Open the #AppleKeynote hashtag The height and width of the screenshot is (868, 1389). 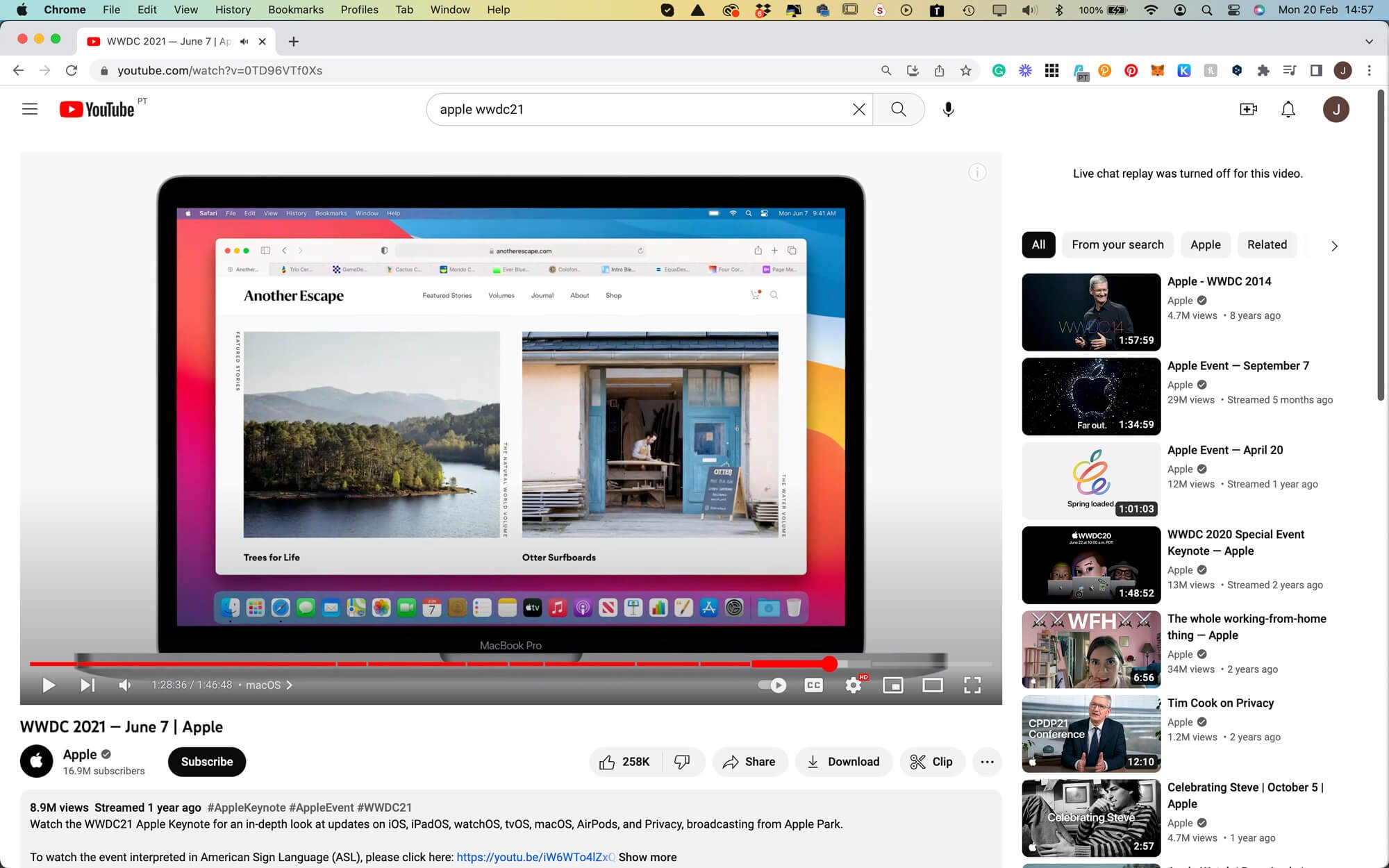click(x=247, y=808)
